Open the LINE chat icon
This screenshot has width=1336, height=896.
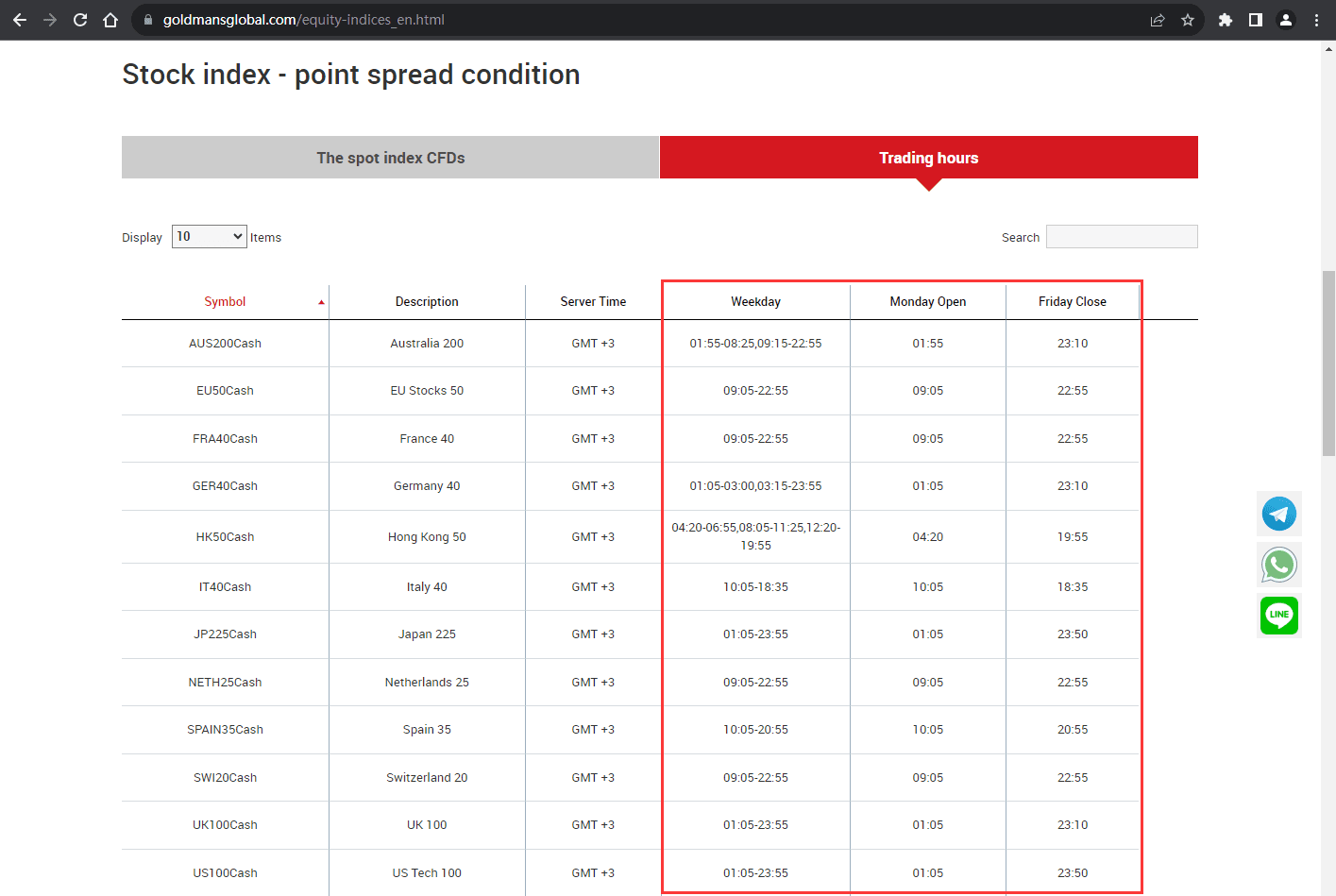click(x=1279, y=616)
